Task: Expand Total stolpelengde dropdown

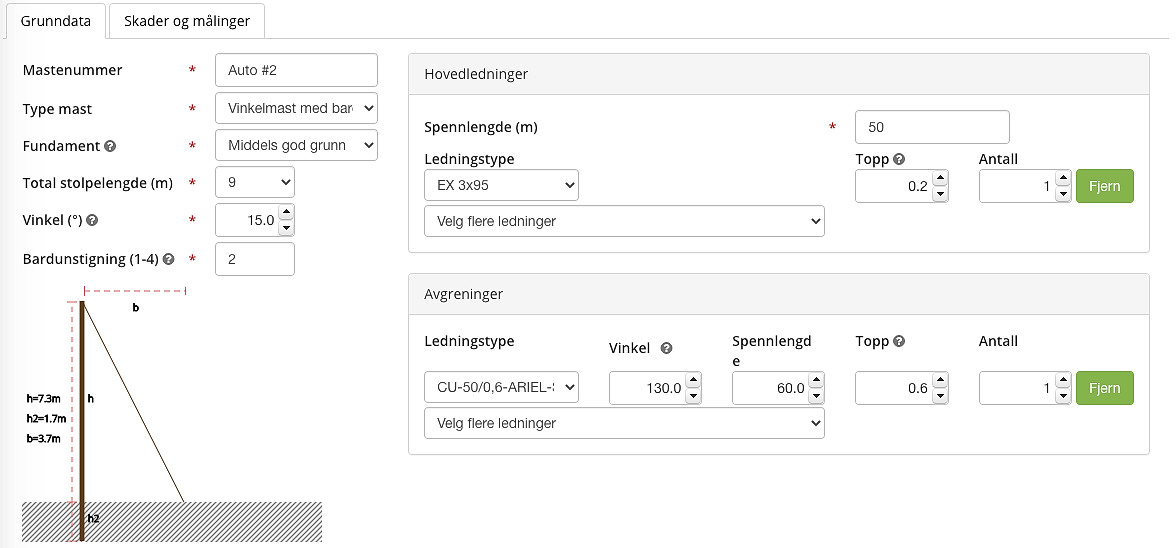Action: click(x=255, y=183)
